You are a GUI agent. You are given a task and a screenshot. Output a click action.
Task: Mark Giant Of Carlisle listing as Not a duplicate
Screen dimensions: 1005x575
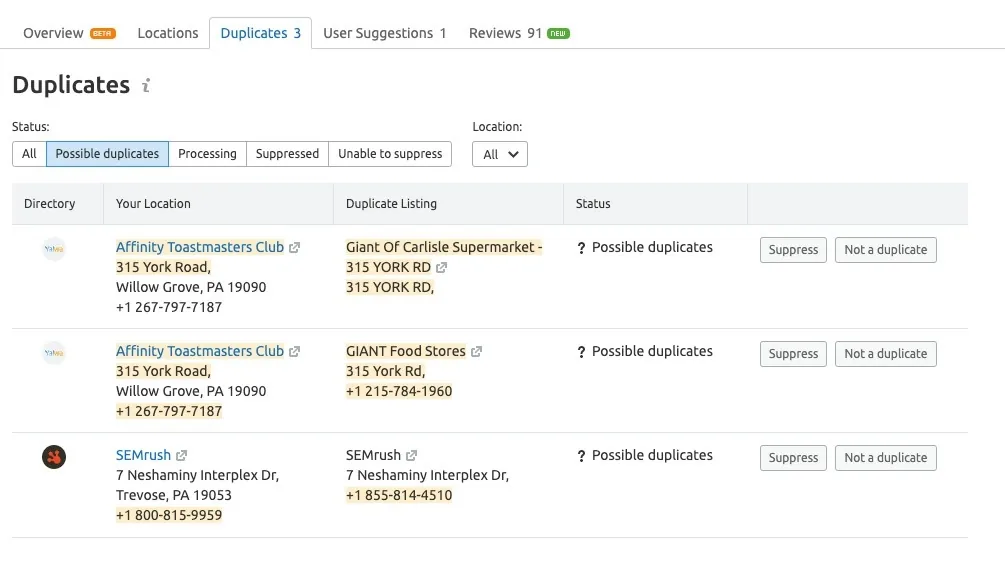tap(886, 250)
